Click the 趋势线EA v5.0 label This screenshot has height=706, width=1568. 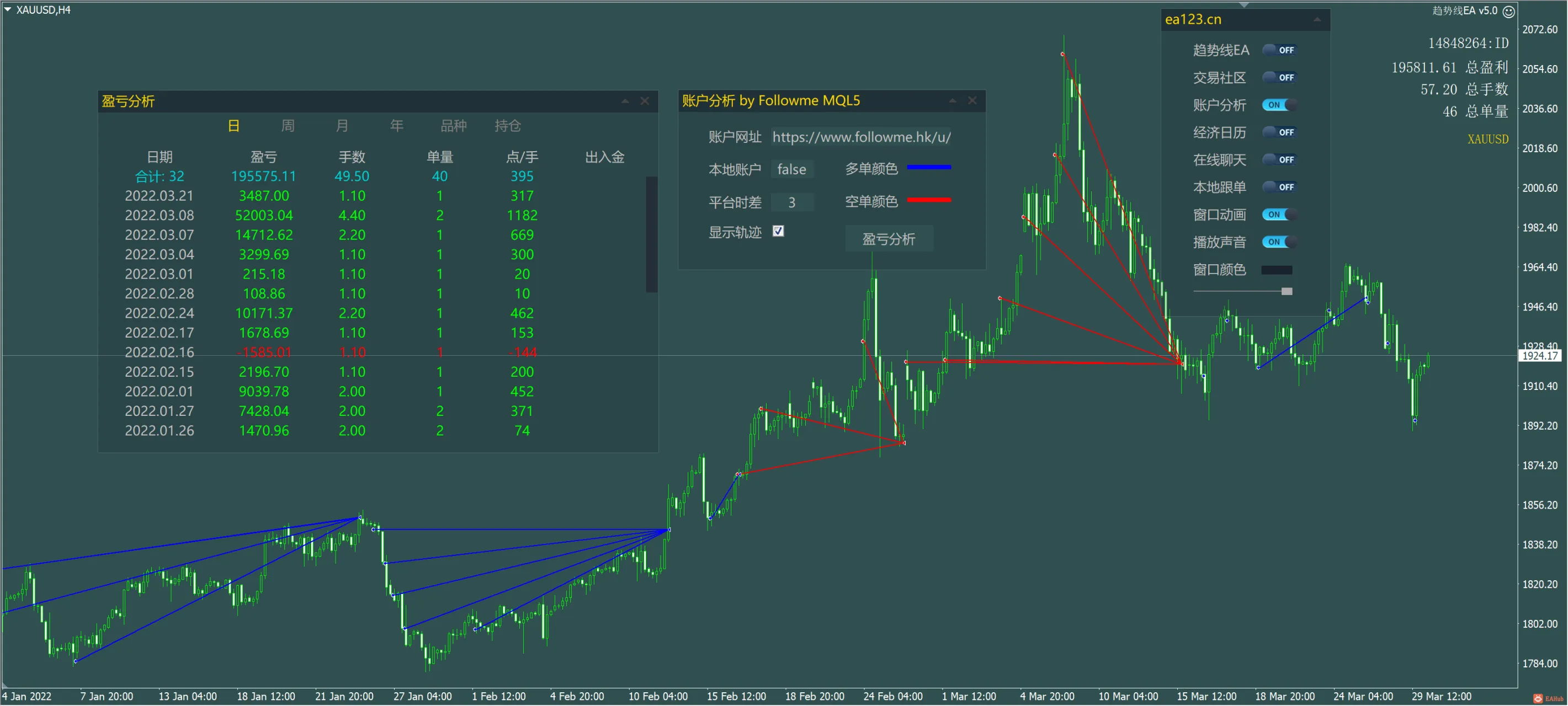click(1465, 11)
